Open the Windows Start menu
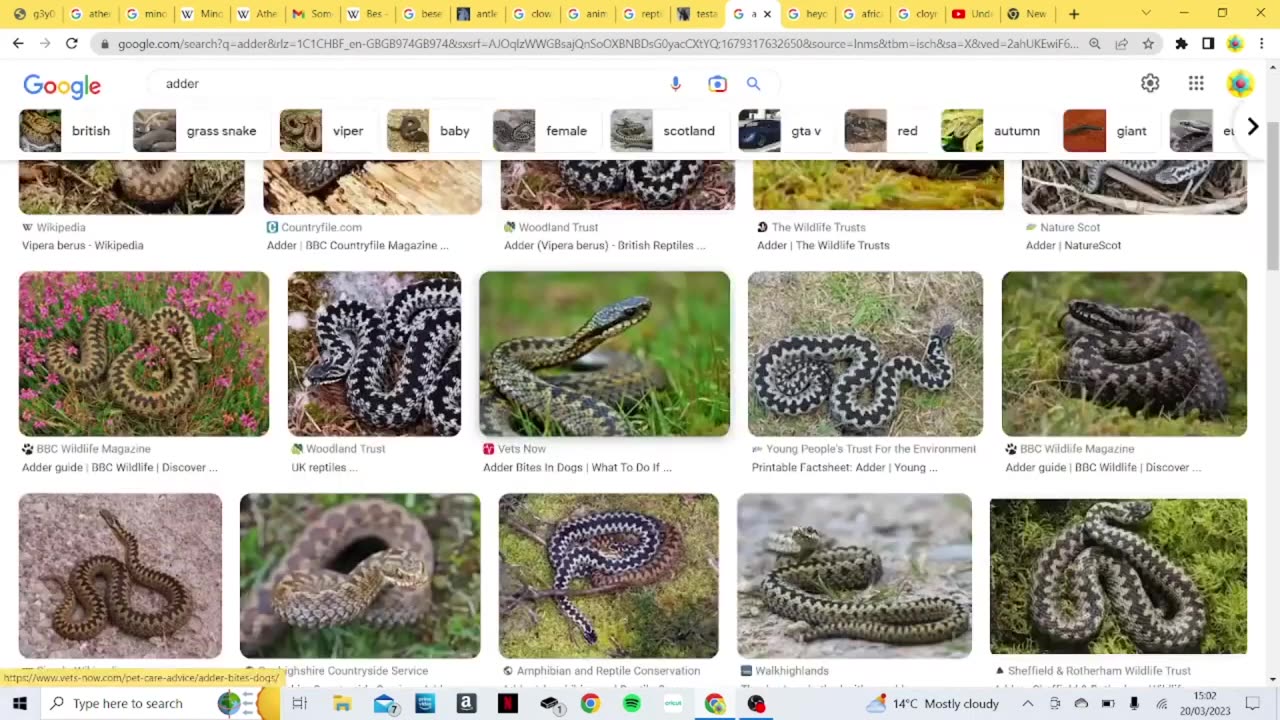The image size is (1280, 720). 19,704
